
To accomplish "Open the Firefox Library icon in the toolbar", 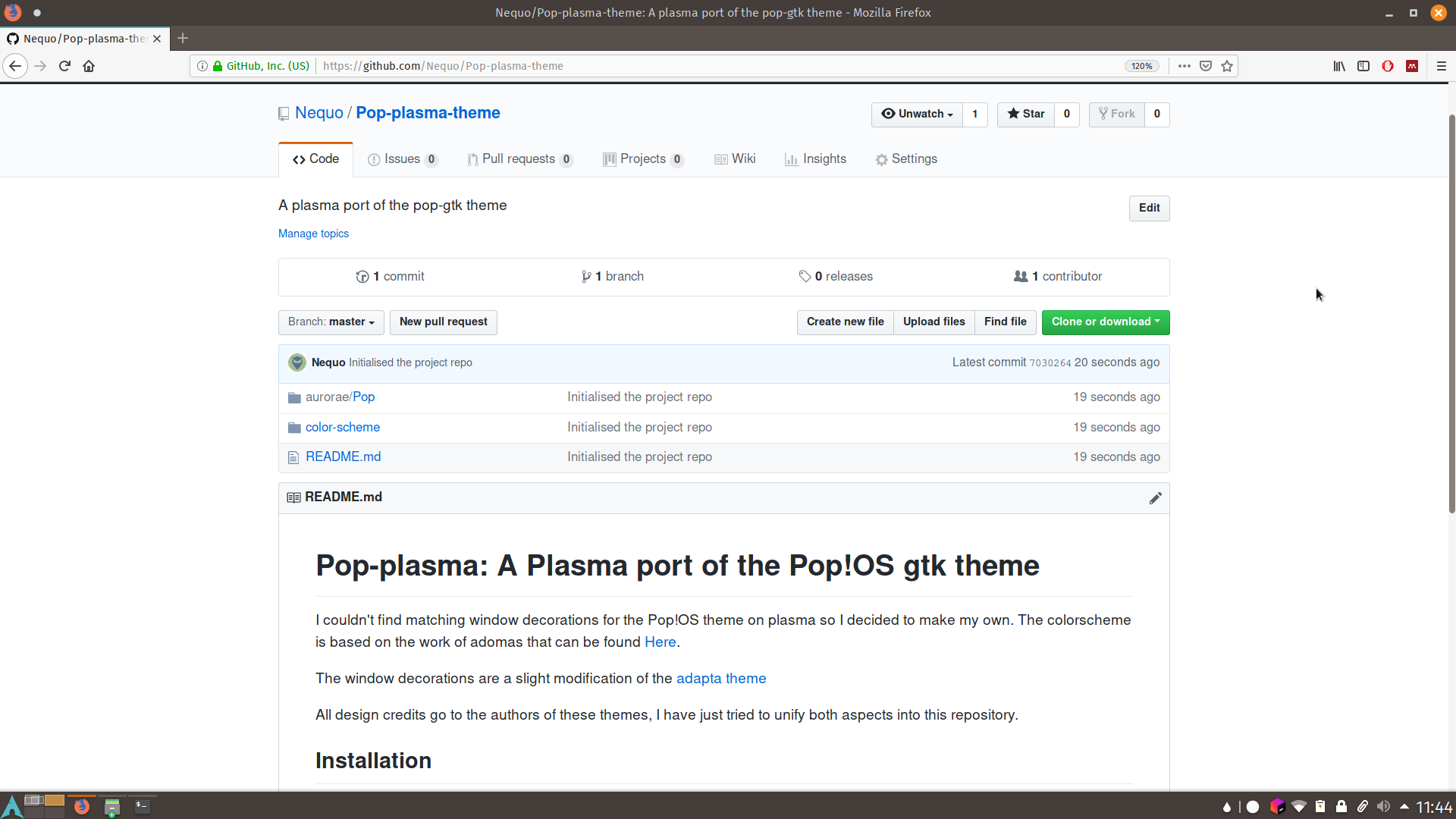I will tap(1339, 66).
